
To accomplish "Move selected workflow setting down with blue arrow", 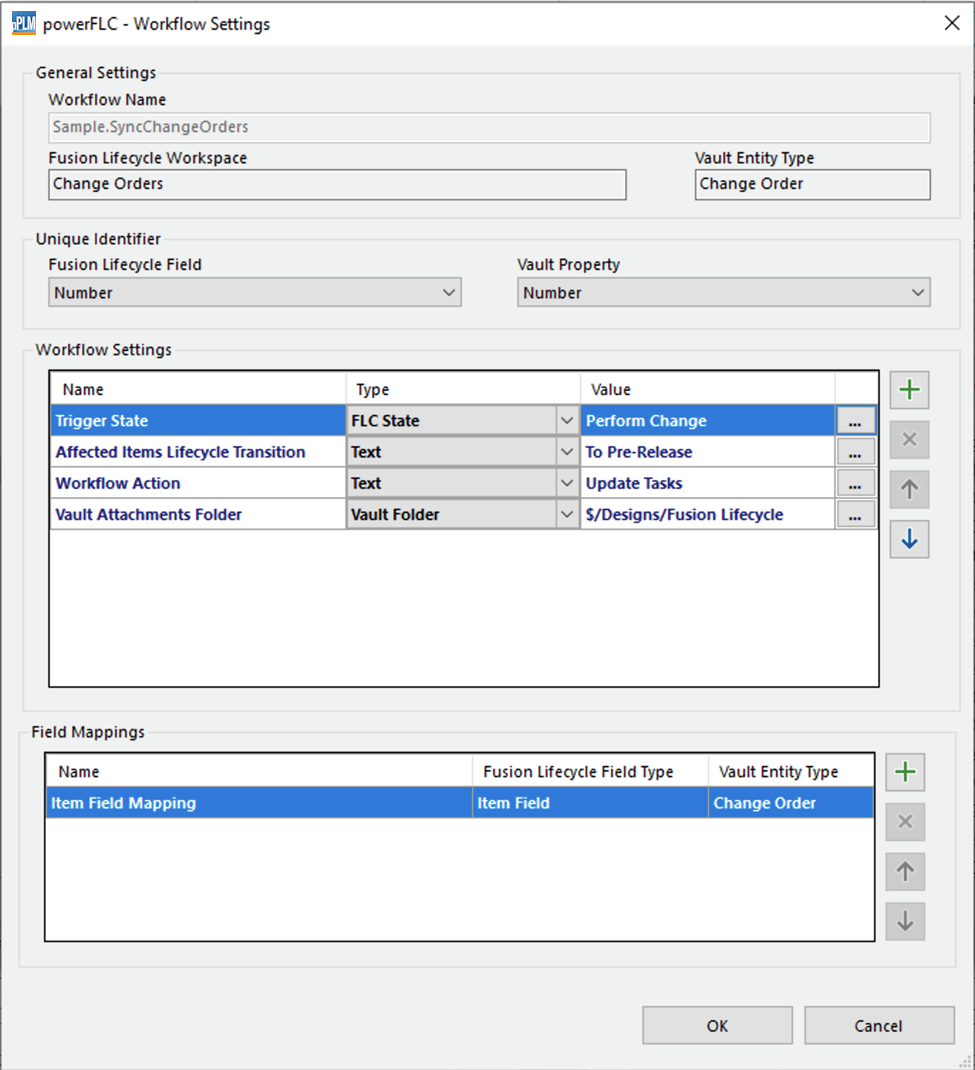I will point(909,540).
